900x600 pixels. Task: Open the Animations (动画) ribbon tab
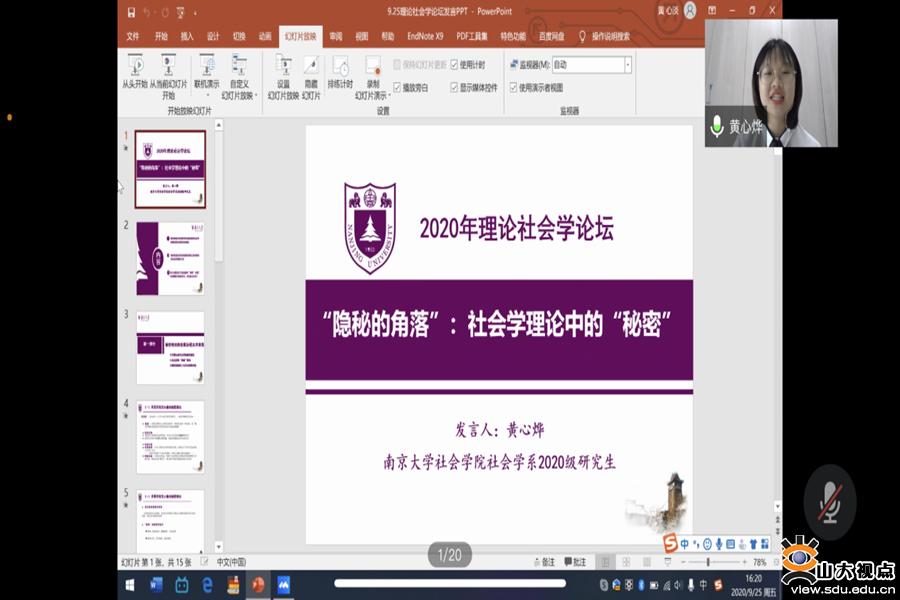click(x=265, y=36)
